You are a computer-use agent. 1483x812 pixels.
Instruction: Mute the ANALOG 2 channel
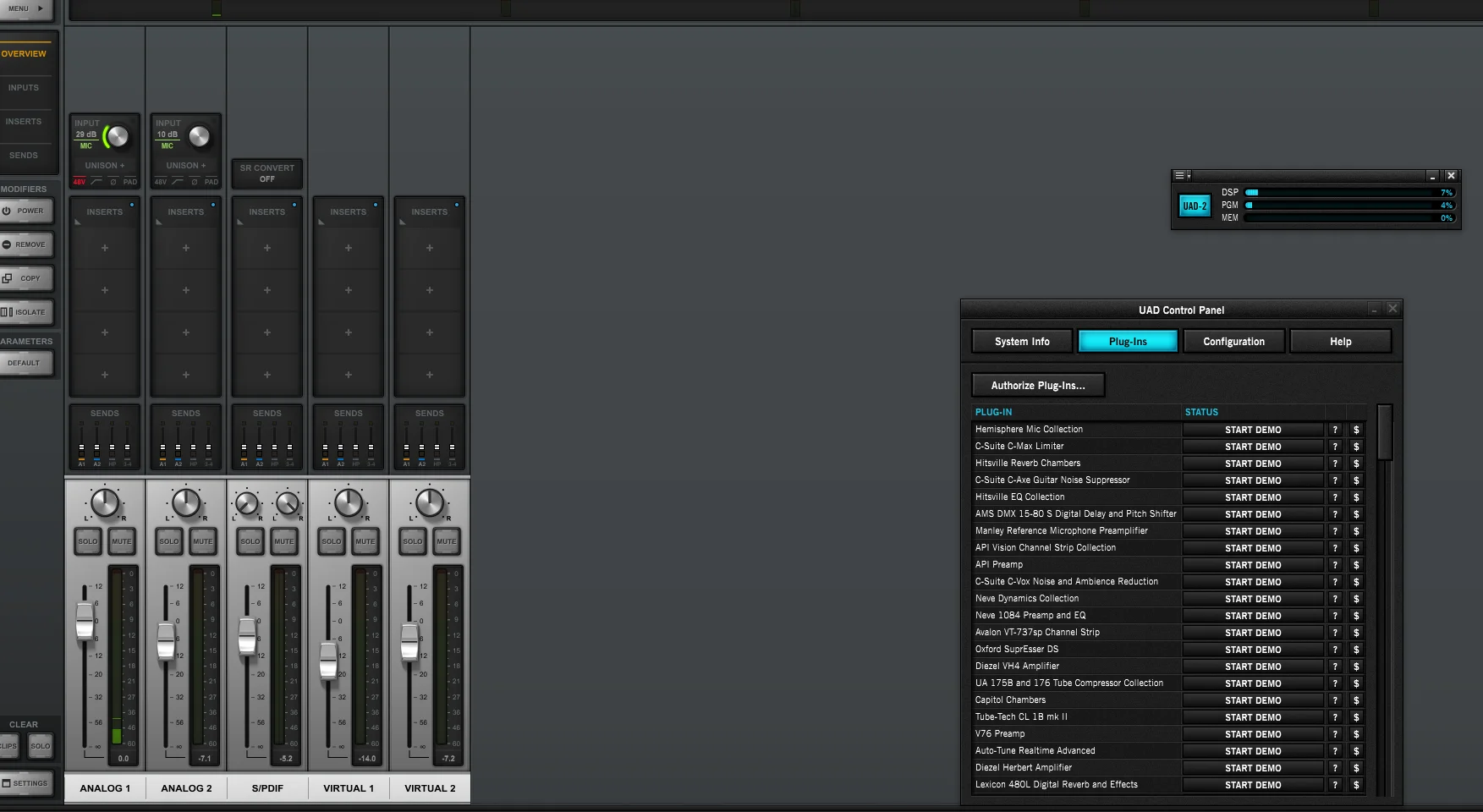(203, 541)
